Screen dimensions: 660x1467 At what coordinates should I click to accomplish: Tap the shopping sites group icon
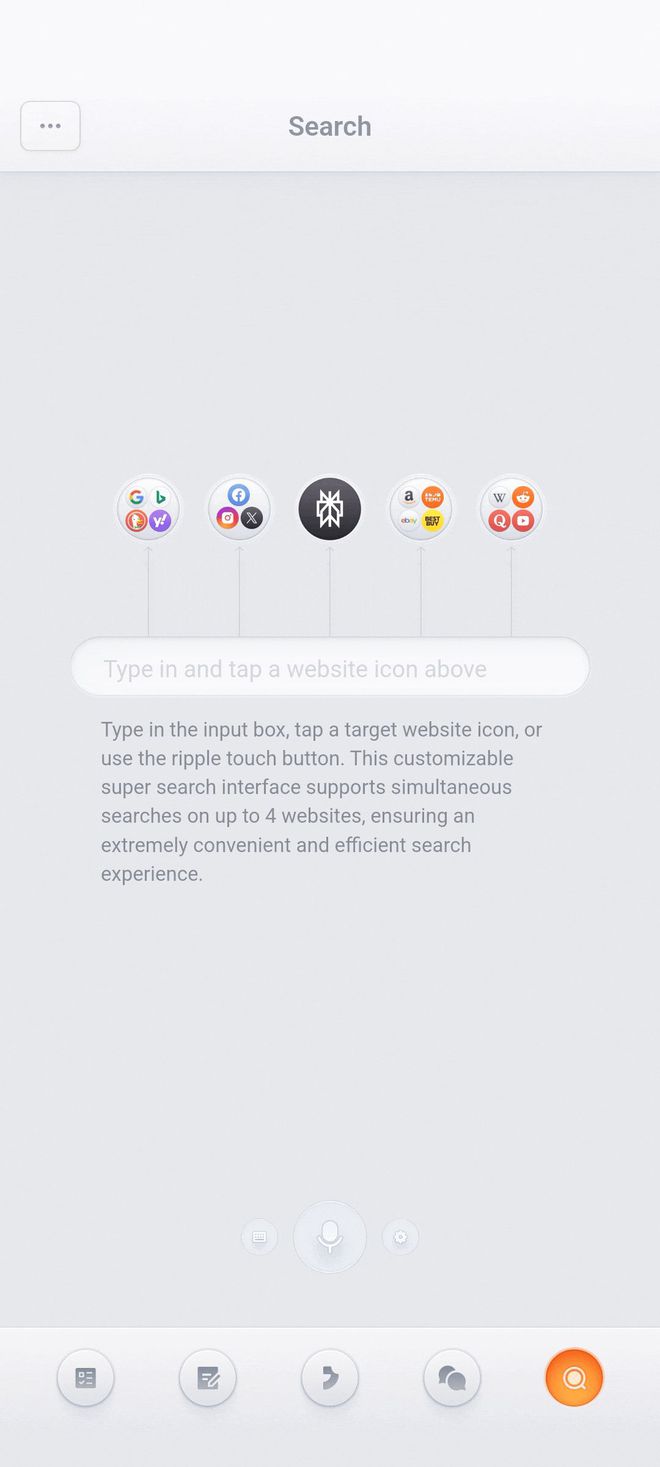(421, 509)
